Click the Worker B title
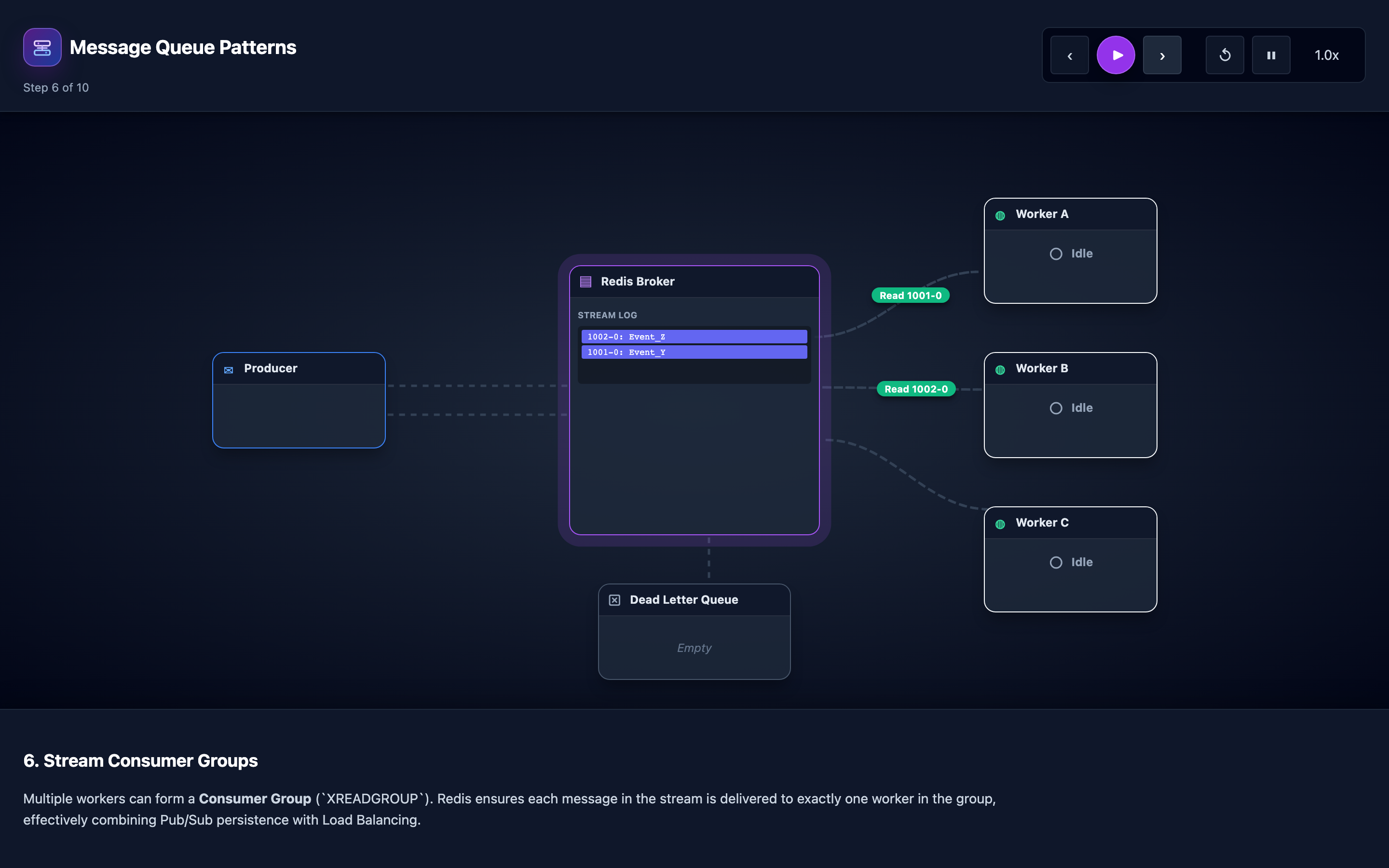This screenshot has width=1389, height=868. coord(1042,368)
